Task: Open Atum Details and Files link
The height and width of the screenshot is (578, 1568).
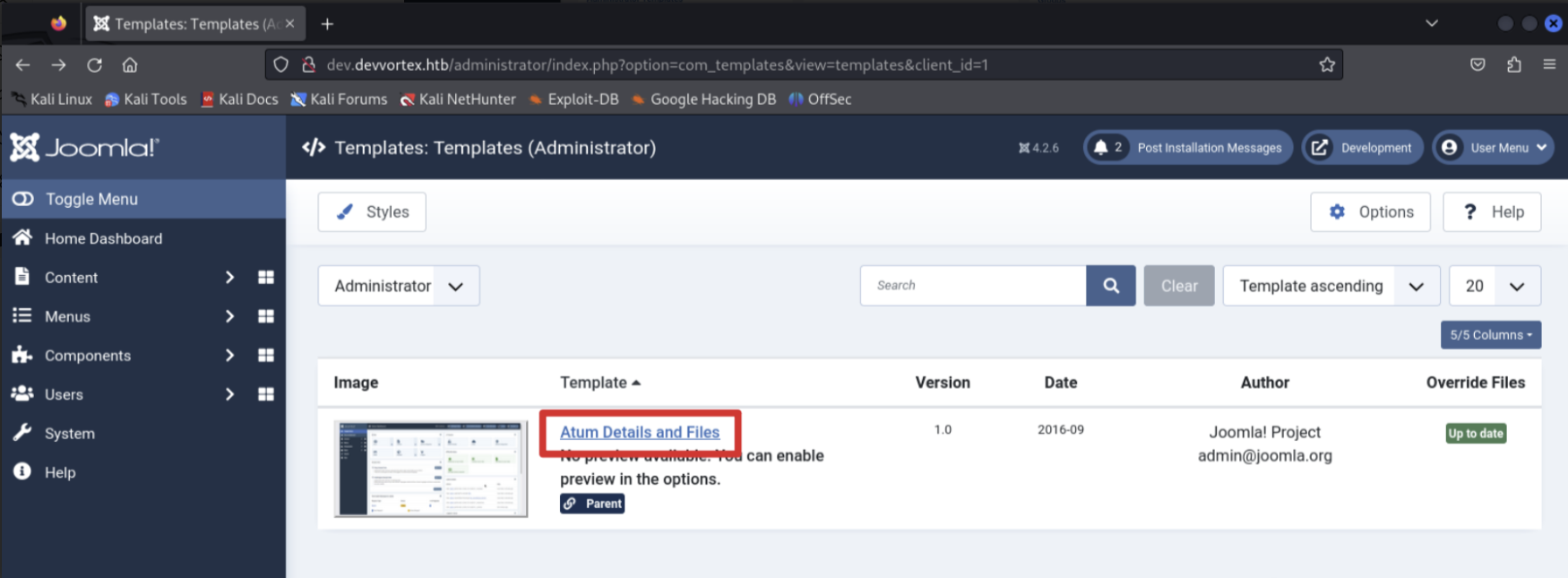Action: (x=639, y=432)
